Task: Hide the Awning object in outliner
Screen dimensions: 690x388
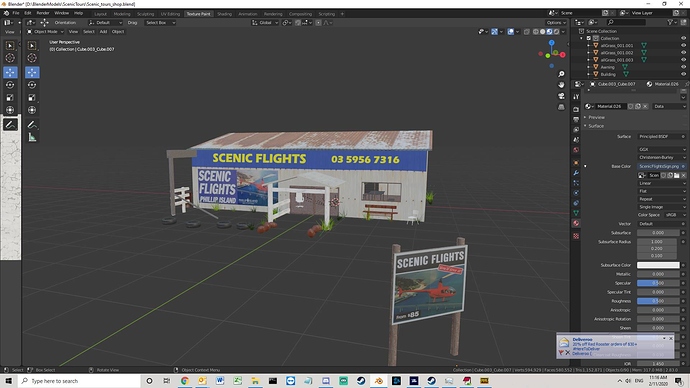Action: (x=683, y=67)
